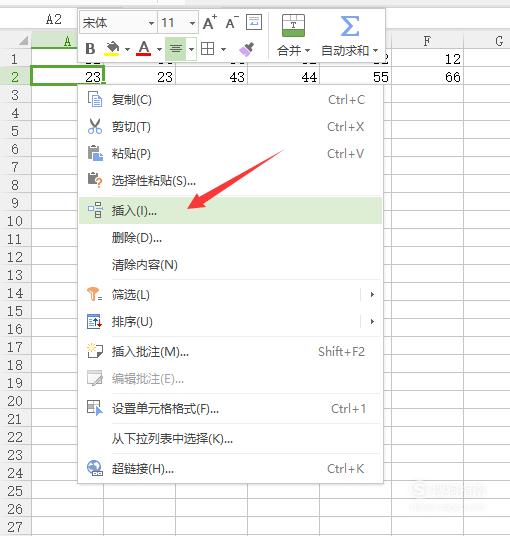This screenshot has width=510, height=536.
Task: Click the clipboard icon beside 粘贴(P)
Action: [95, 153]
